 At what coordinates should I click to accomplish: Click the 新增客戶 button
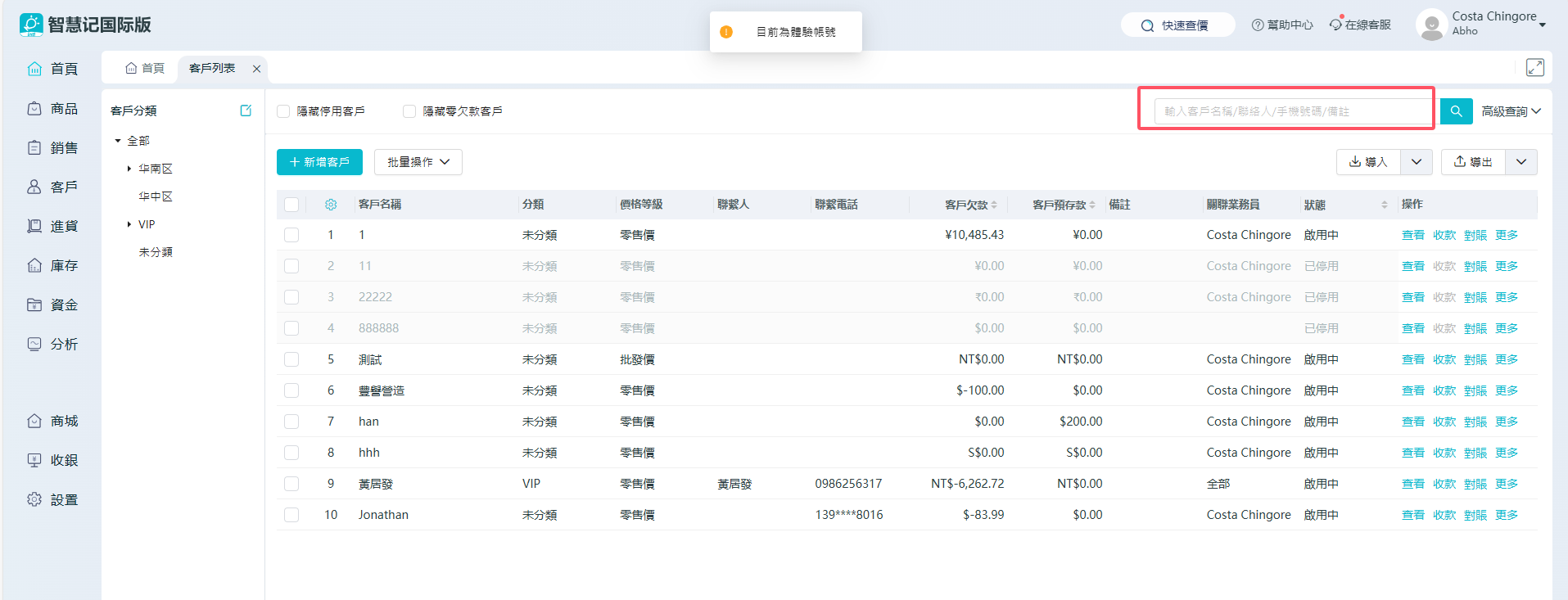coord(319,162)
